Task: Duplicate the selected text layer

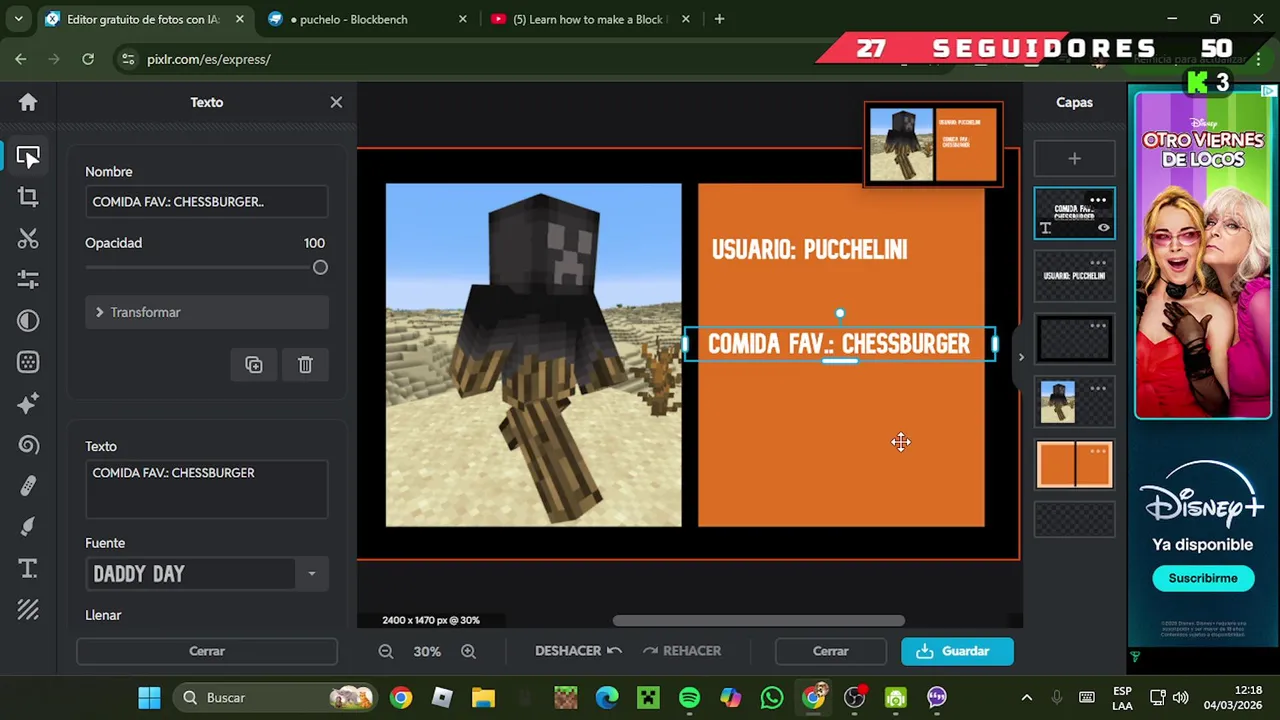Action: [x=254, y=365]
